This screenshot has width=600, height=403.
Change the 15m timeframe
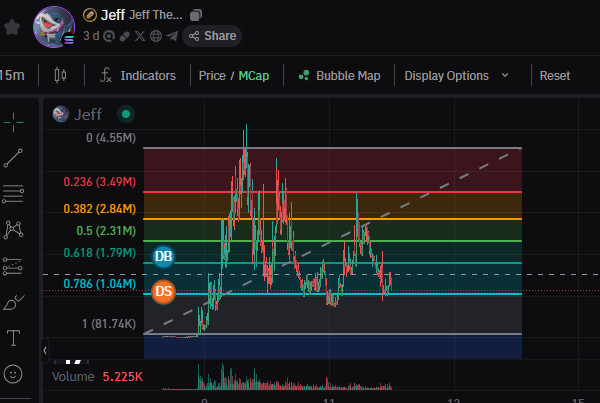pos(12,75)
